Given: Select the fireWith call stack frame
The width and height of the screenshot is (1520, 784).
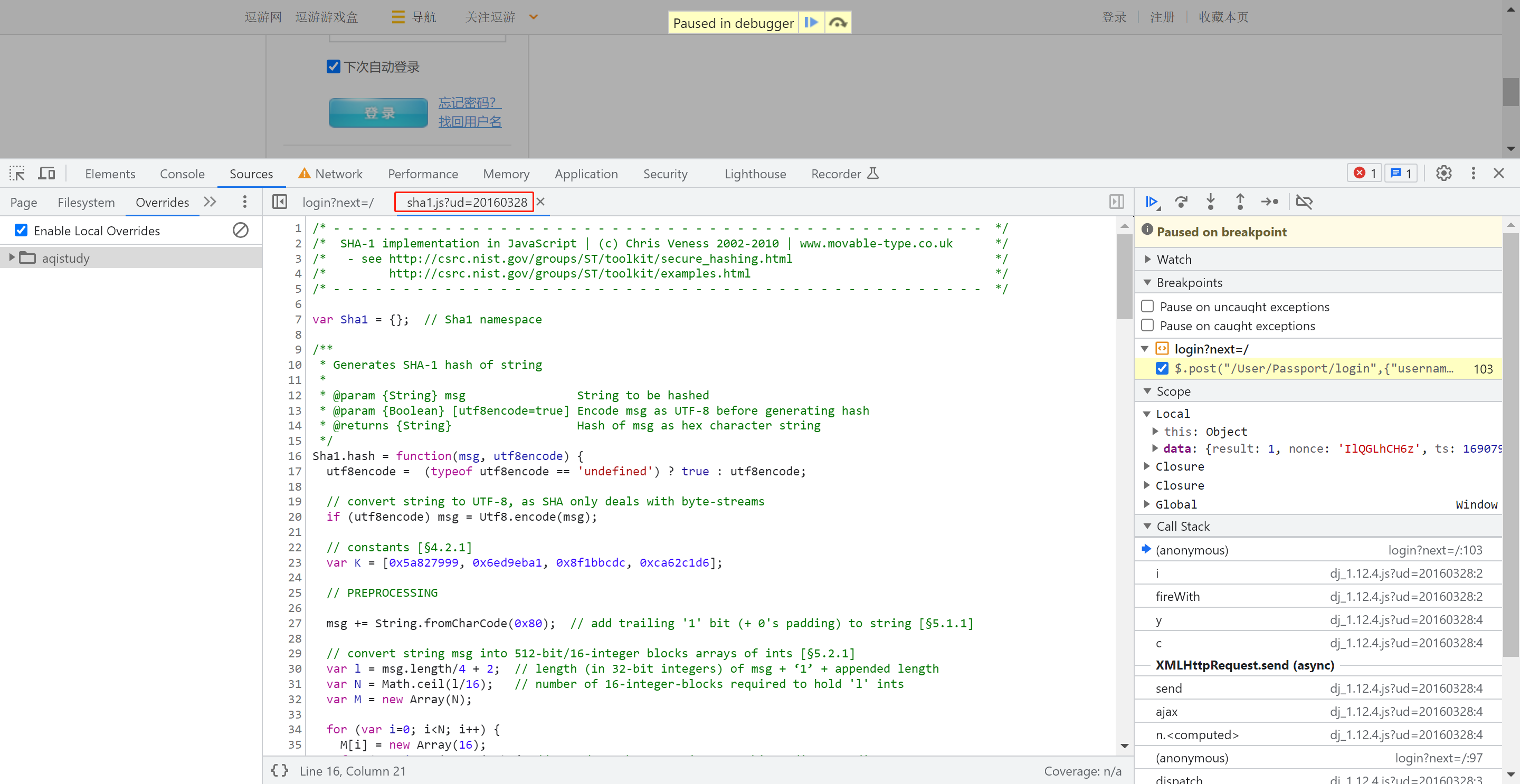Looking at the screenshot, I should tap(1177, 596).
